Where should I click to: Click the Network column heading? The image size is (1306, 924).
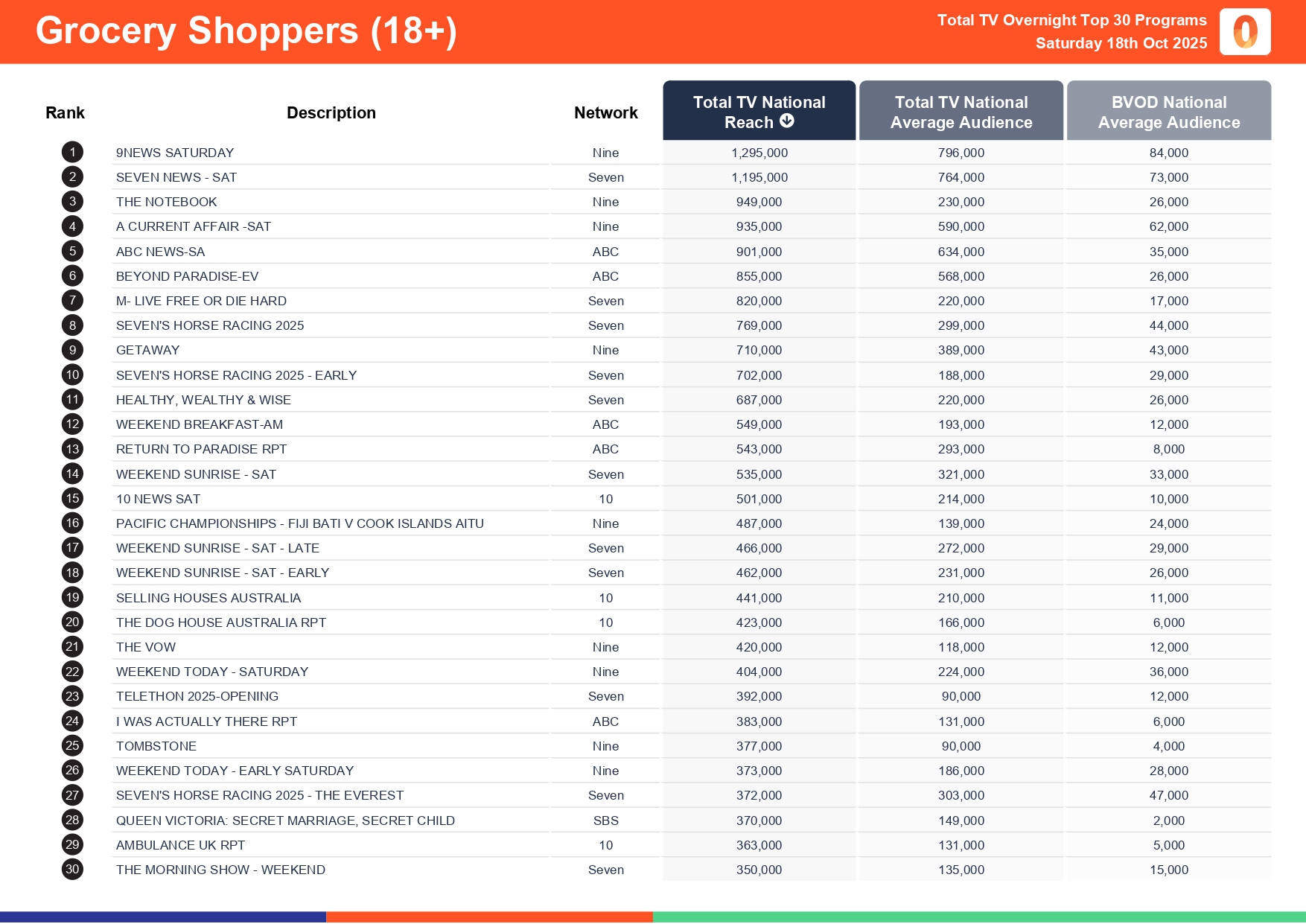click(x=605, y=112)
